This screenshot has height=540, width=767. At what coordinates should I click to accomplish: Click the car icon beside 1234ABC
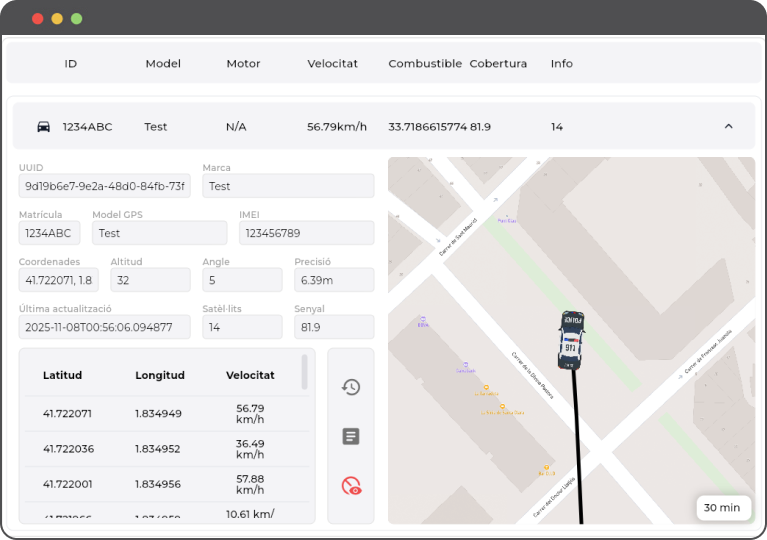(x=43, y=127)
